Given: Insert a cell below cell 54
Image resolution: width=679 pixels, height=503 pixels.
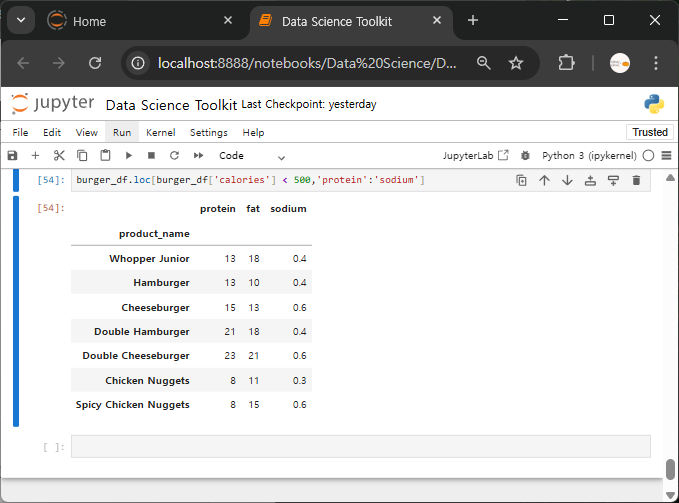Looking at the screenshot, I should (x=613, y=180).
